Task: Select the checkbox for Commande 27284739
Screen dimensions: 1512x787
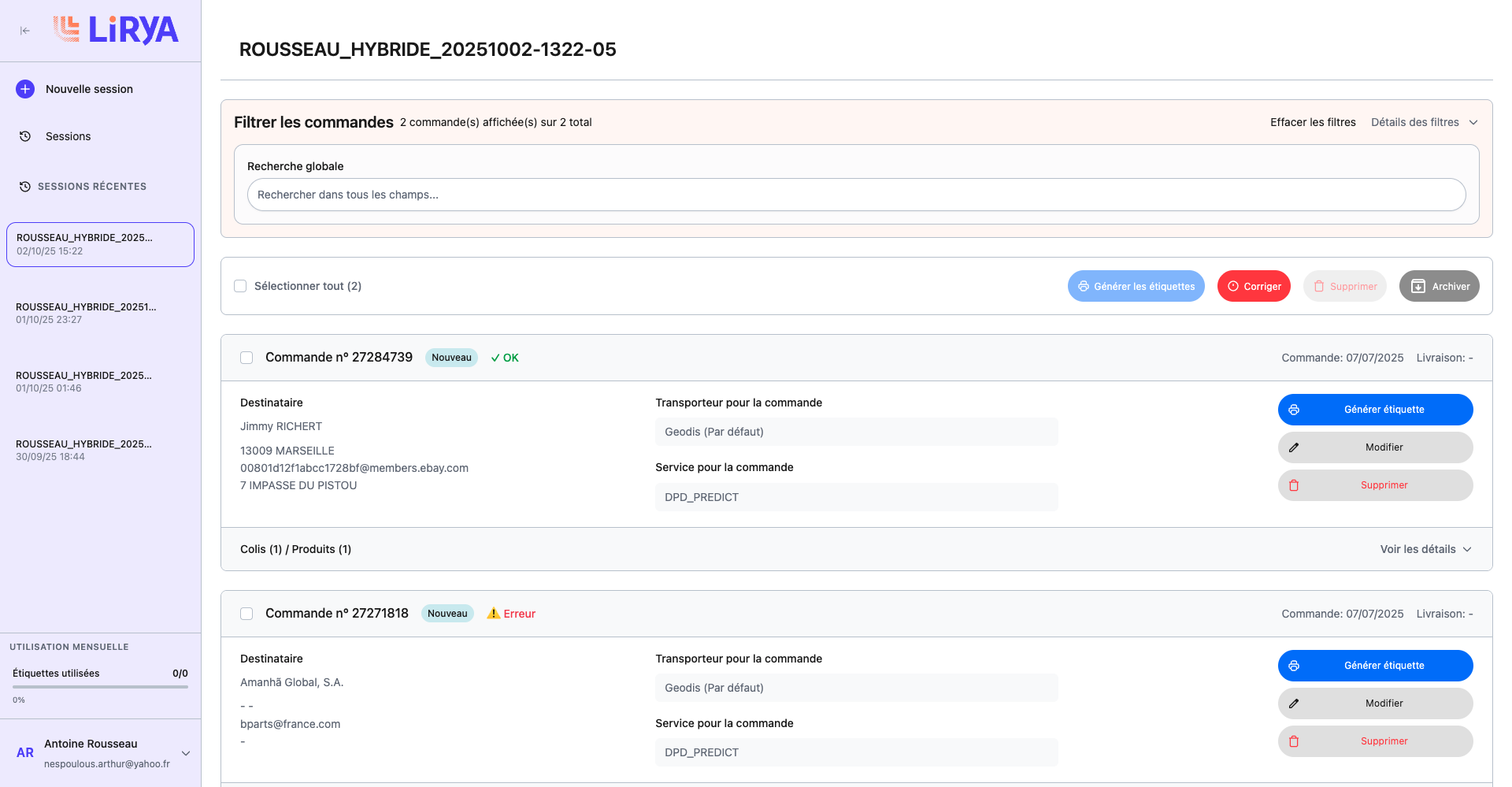Action: [x=246, y=358]
